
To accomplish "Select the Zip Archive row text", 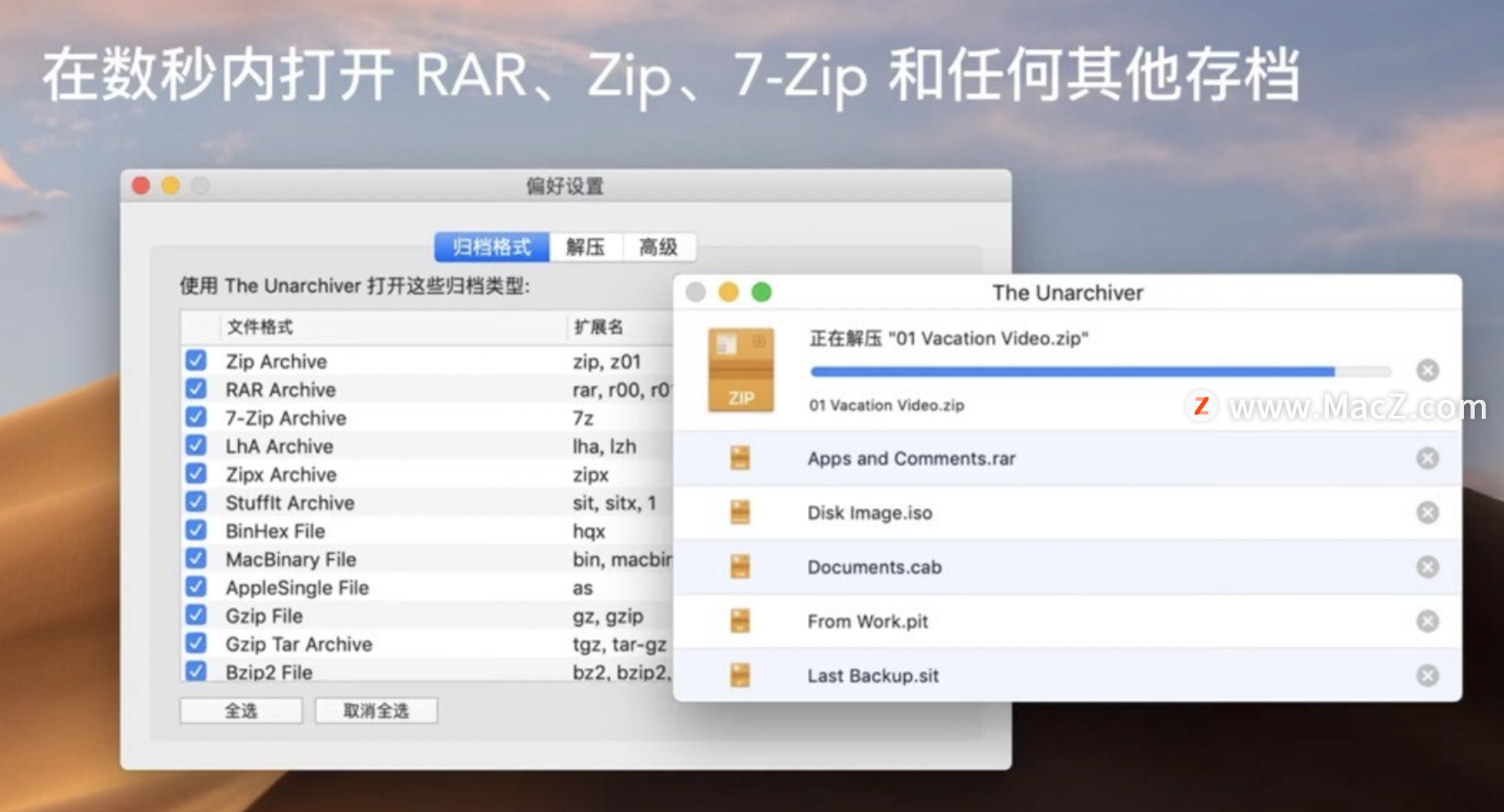I will 276,362.
